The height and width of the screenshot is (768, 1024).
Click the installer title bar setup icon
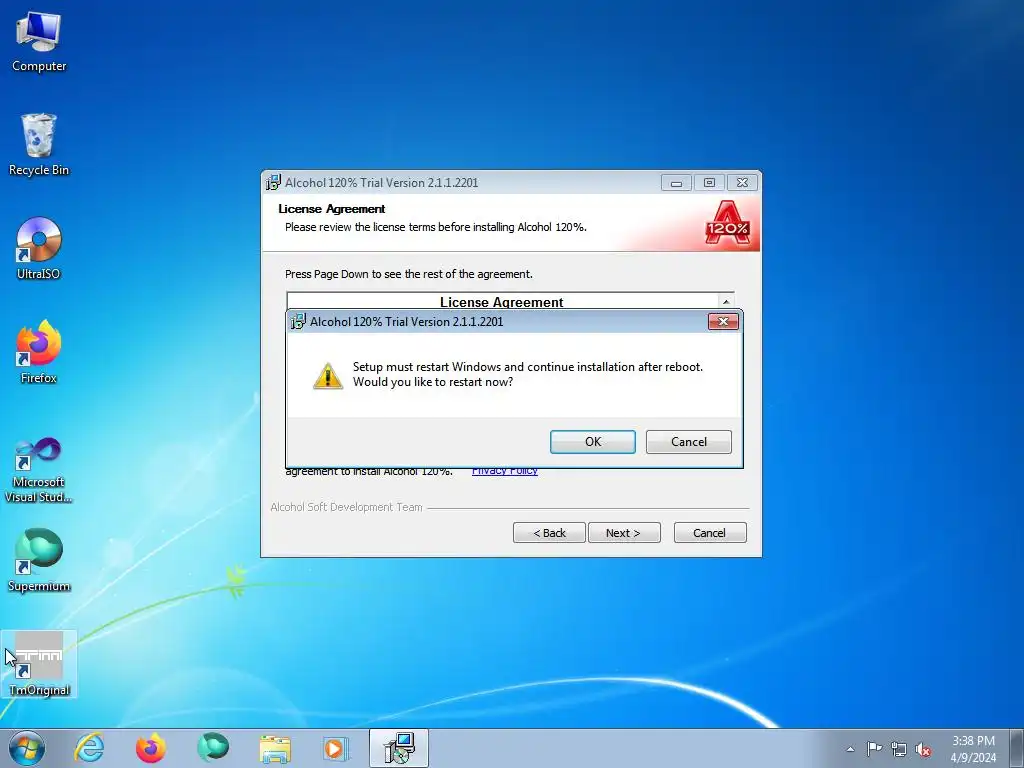pos(274,183)
